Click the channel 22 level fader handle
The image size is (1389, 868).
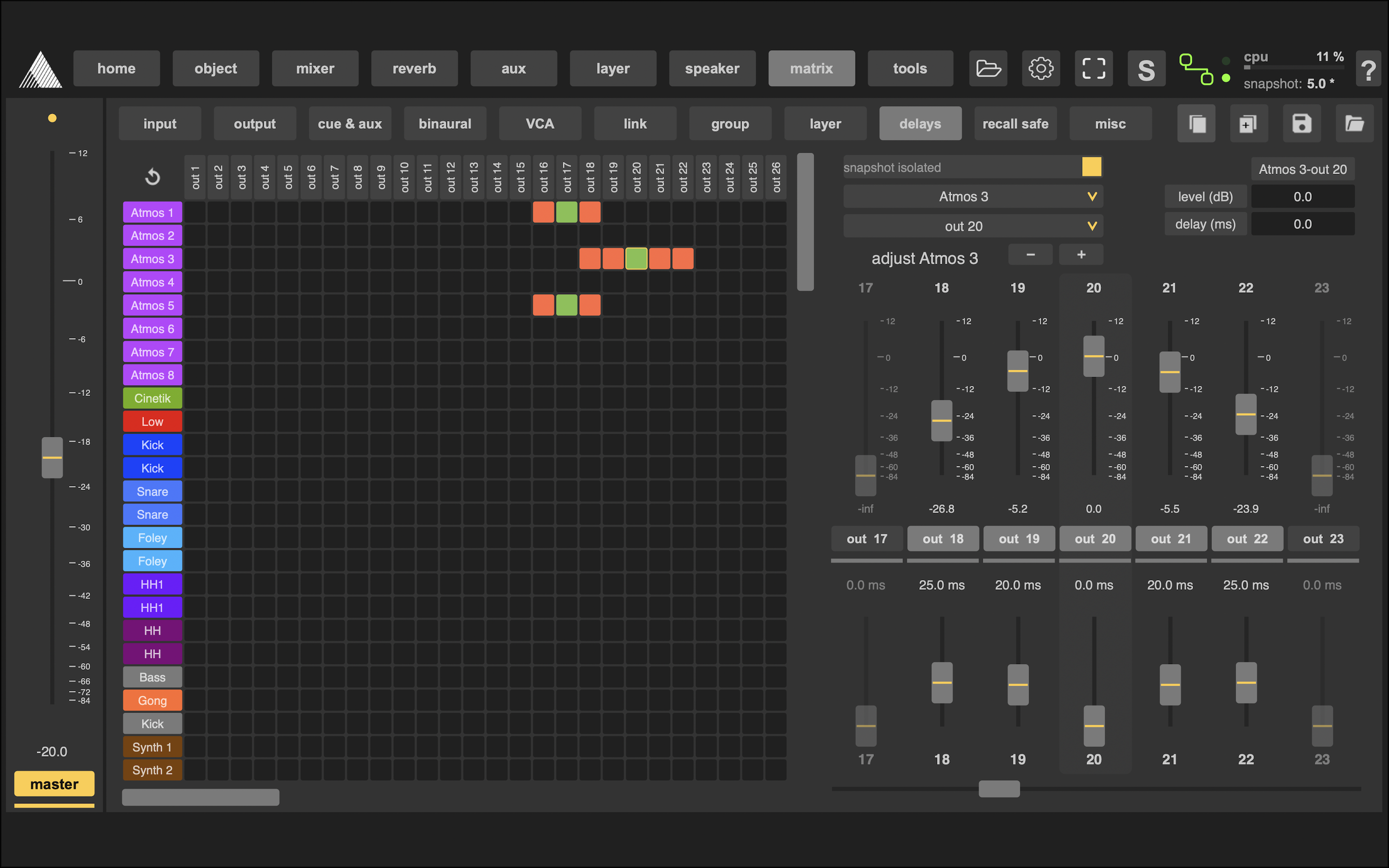(1245, 415)
